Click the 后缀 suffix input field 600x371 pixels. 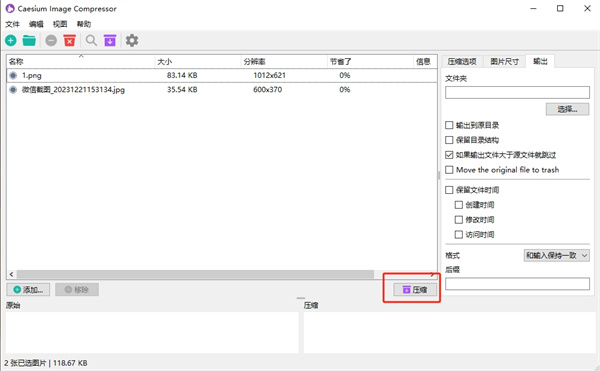tap(517, 283)
